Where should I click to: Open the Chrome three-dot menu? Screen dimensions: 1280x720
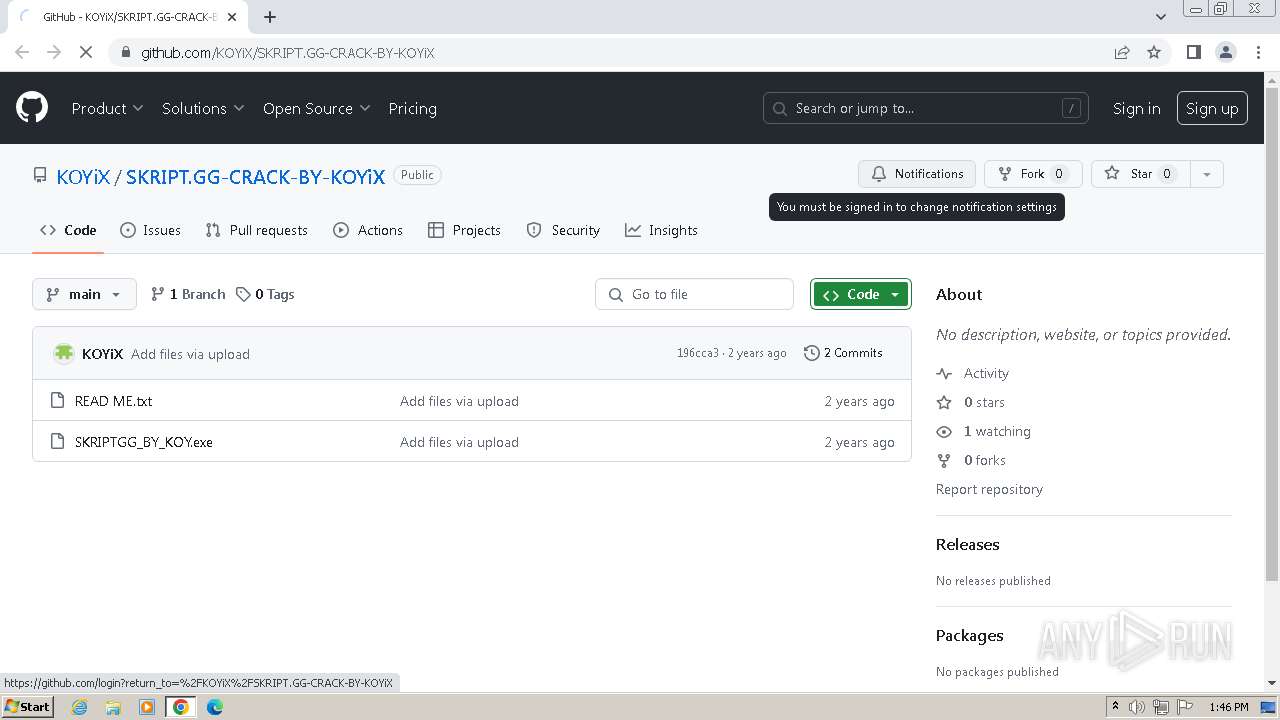click(x=1258, y=52)
